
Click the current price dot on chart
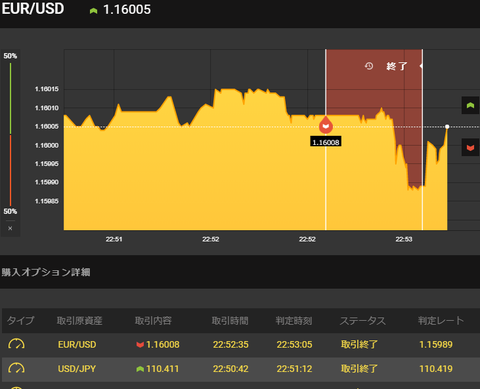click(x=447, y=127)
